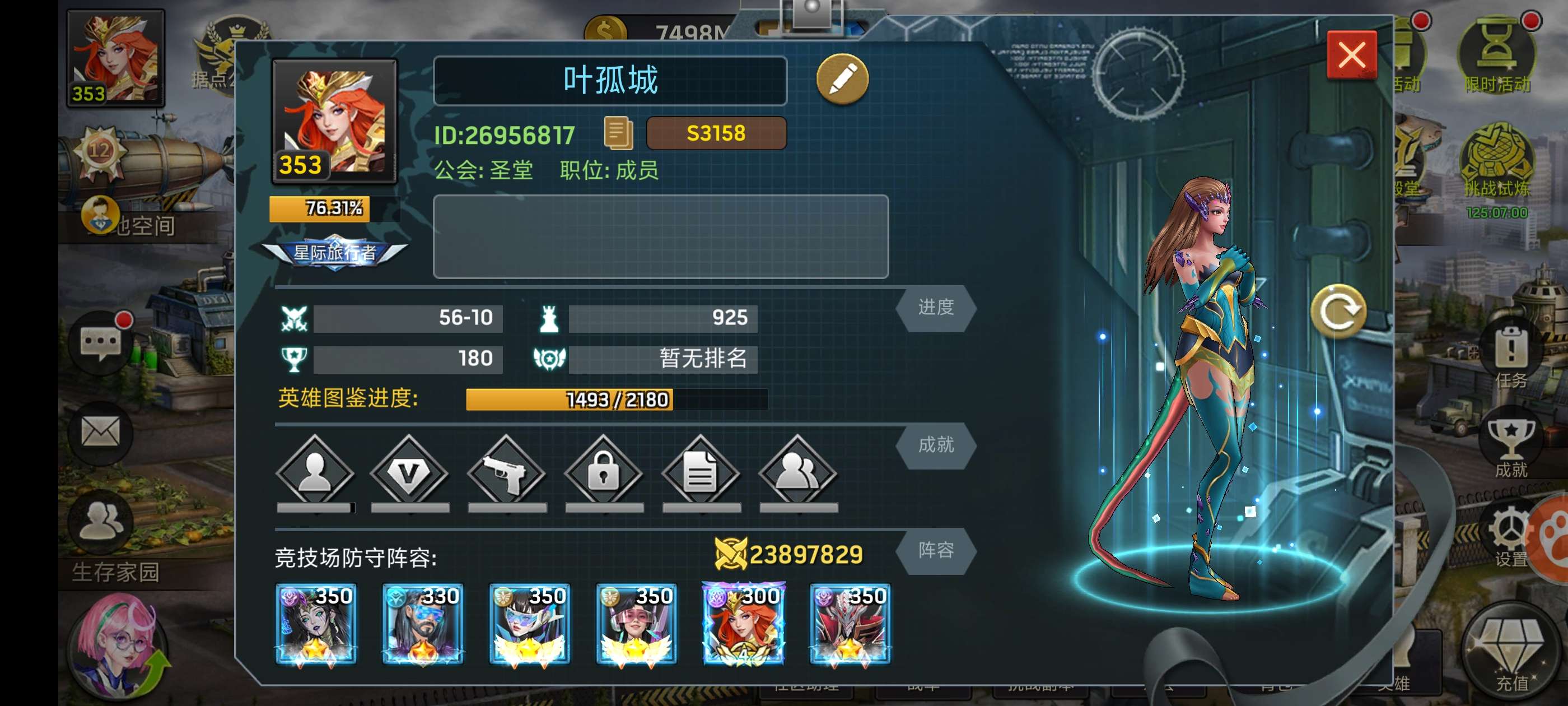Open the chat bubble icon

(x=100, y=343)
